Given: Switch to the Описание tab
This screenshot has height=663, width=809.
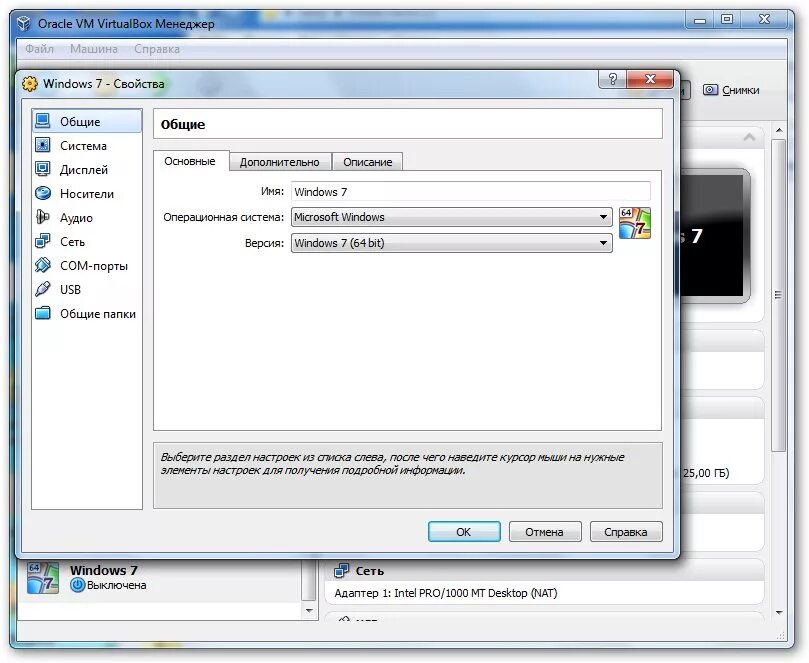Looking at the screenshot, I should (367, 162).
